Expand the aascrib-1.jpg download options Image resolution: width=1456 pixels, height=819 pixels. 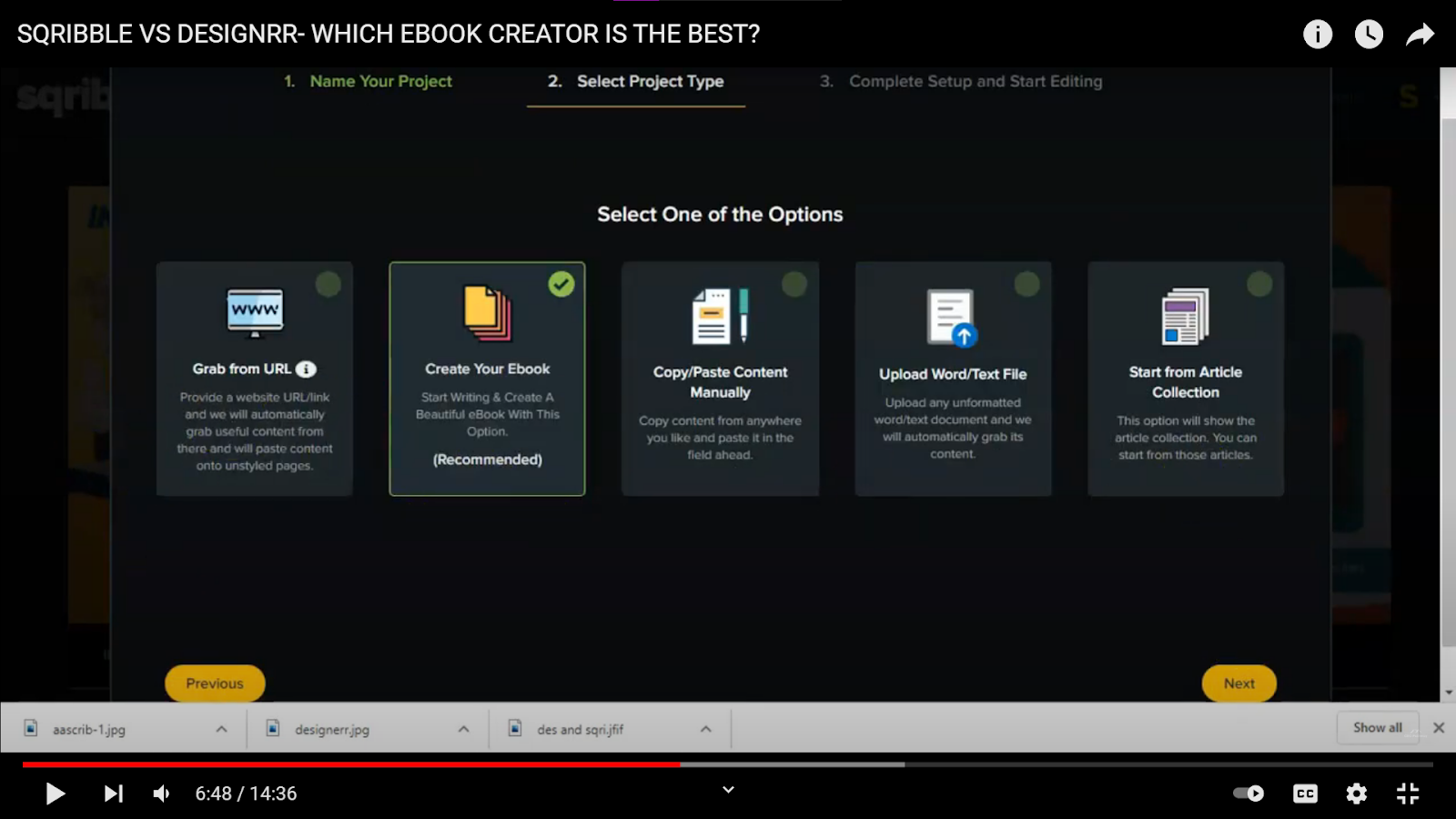[x=221, y=729]
